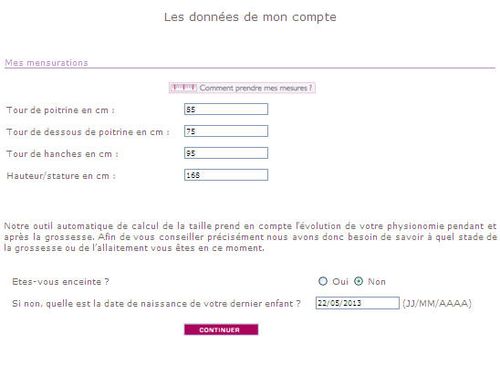
Task: Click the 'Tour de dessous de poitrine' label
Action: click(88, 132)
